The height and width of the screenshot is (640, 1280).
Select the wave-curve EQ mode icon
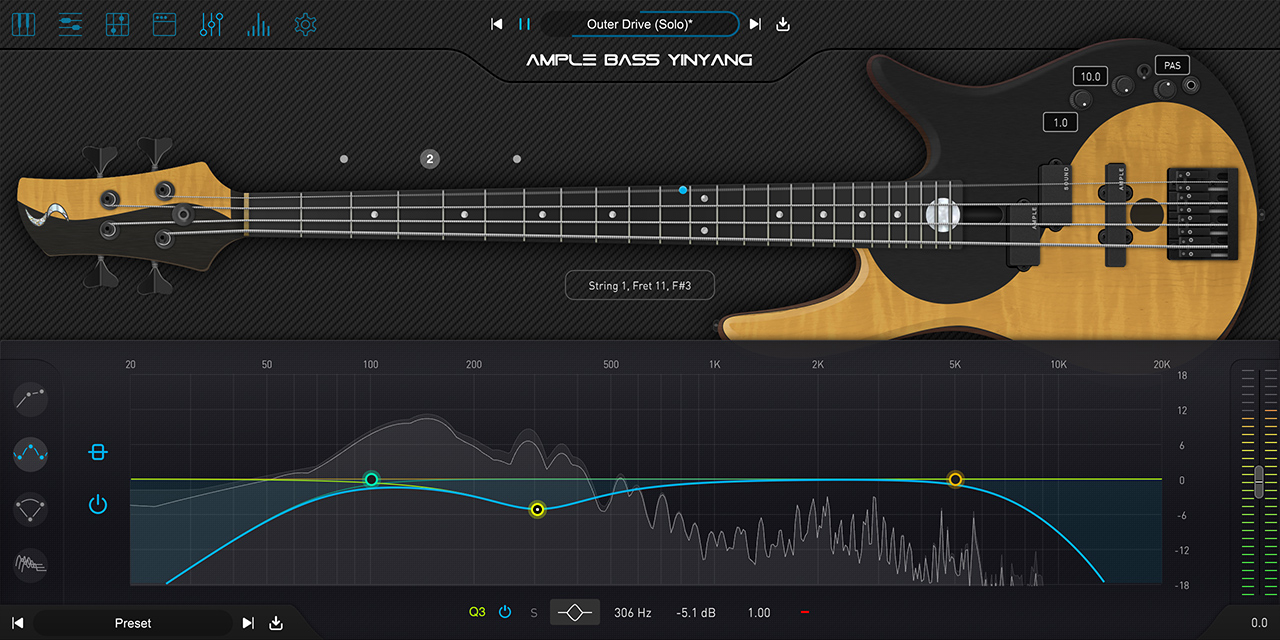point(31,454)
